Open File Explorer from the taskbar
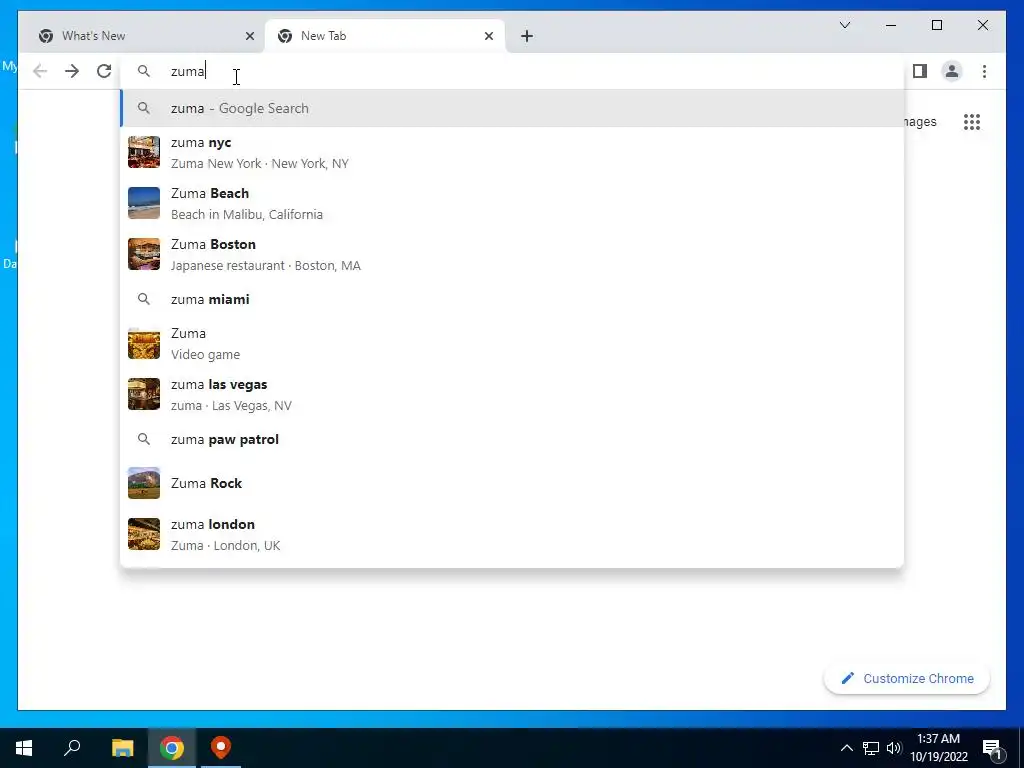The image size is (1024, 768). point(122,748)
